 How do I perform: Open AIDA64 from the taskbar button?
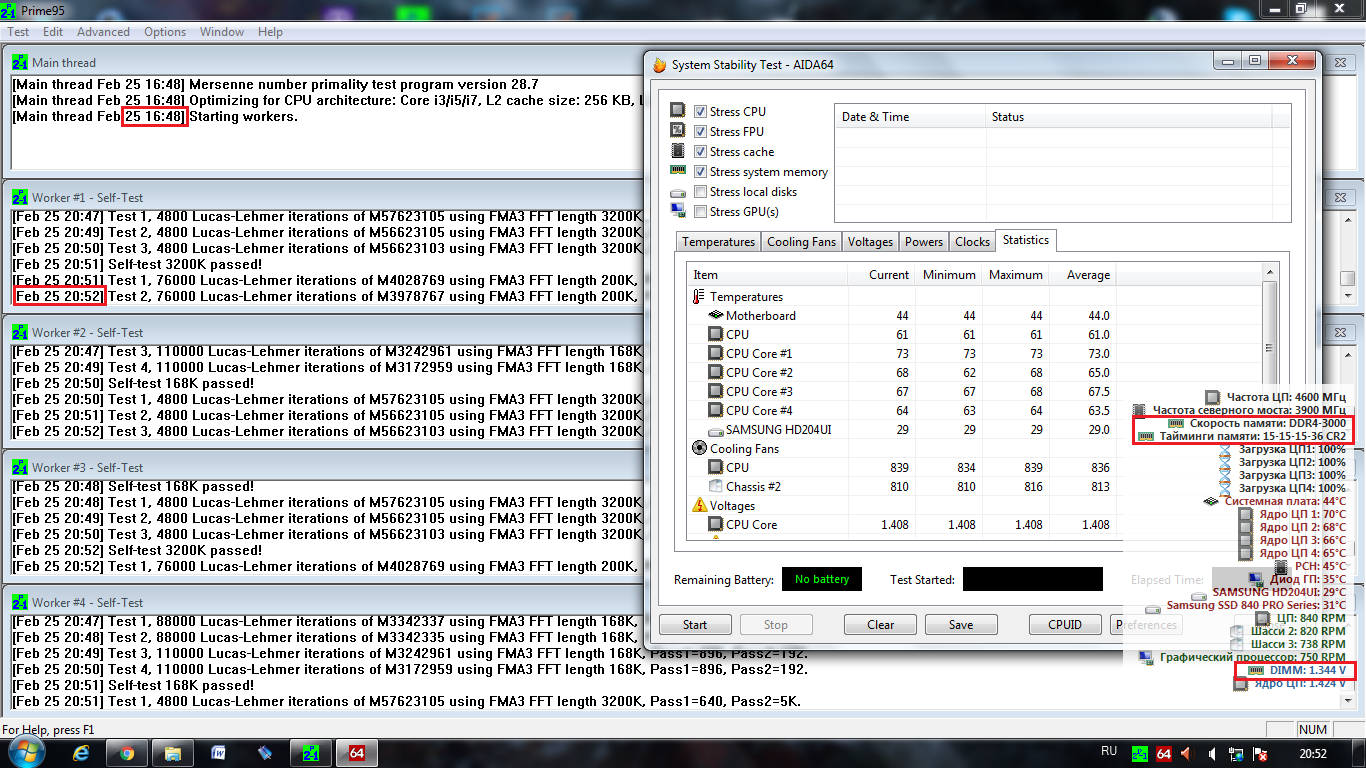click(x=356, y=752)
